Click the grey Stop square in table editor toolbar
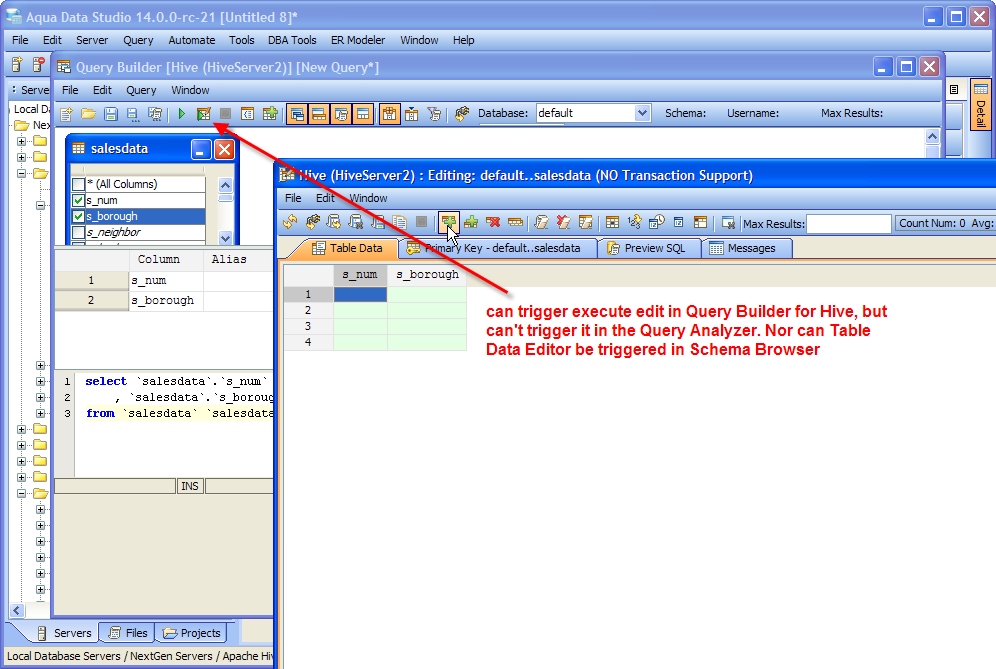This screenshot has width=996, height=669. [x=421, y=222]
